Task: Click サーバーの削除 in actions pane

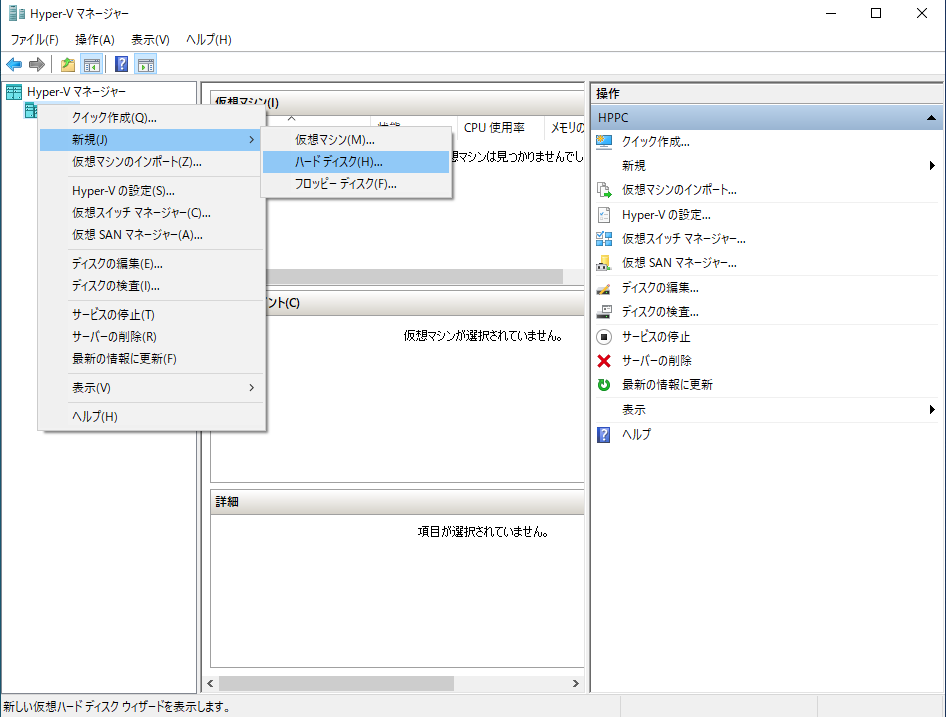Action: pos(657,361)
